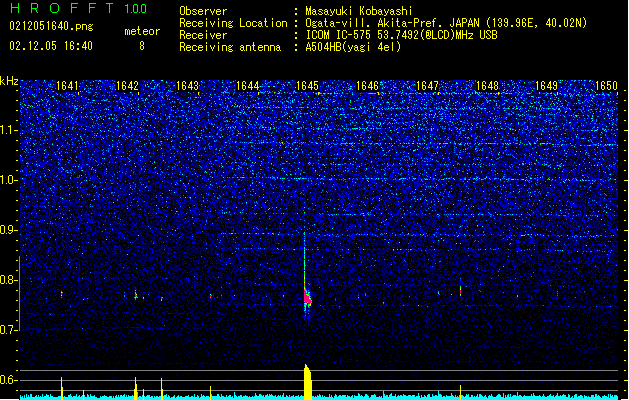Click the 'Receiver' field label
The width and height of the screenshot is (629, 400).
pyautogui.click(x=203, y=35)
